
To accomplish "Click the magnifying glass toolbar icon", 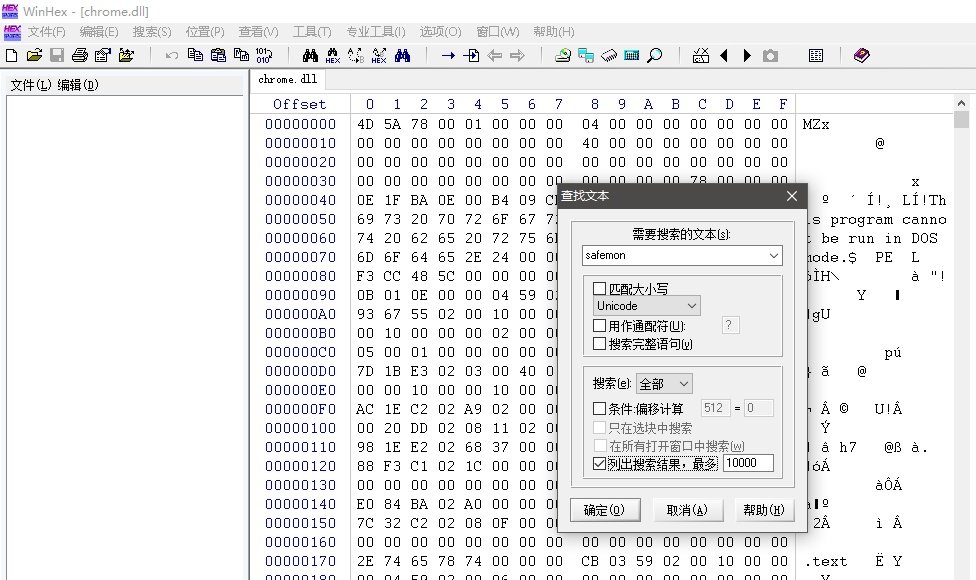I will pyautogui.click(x=655, y=55).
